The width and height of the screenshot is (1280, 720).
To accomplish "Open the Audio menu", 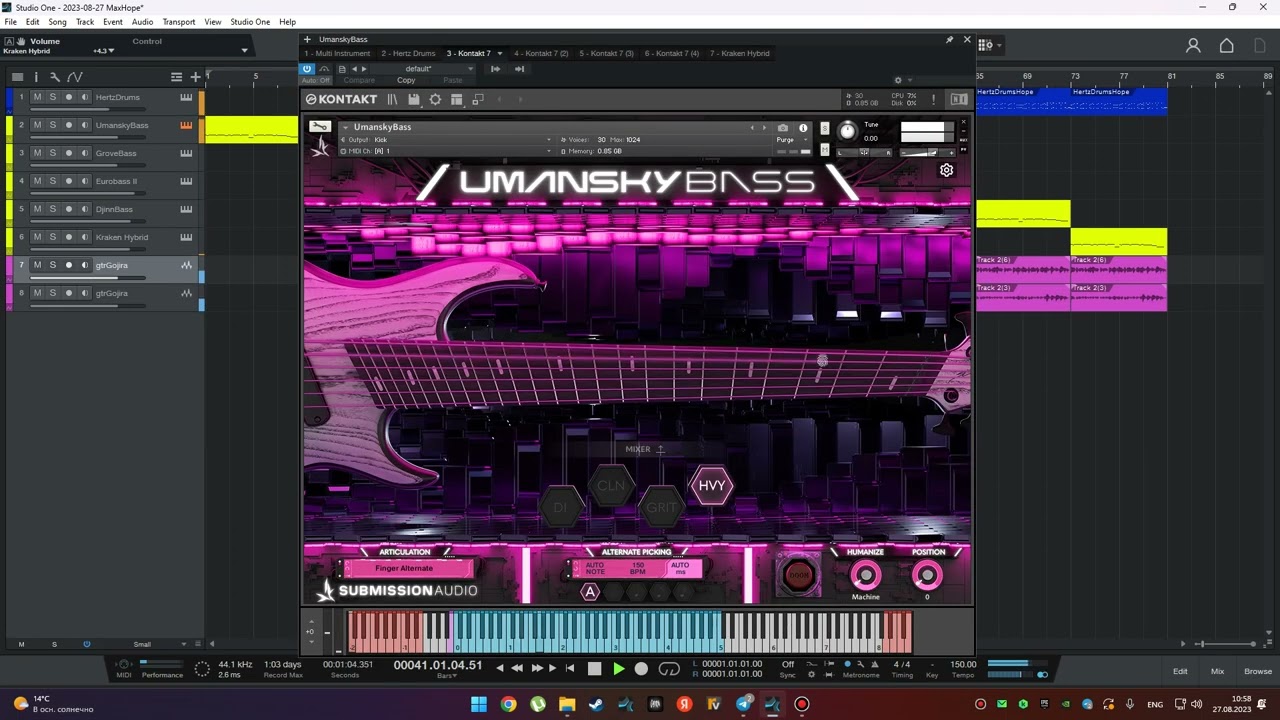I will pyautogui.click(x=143, y=22).
